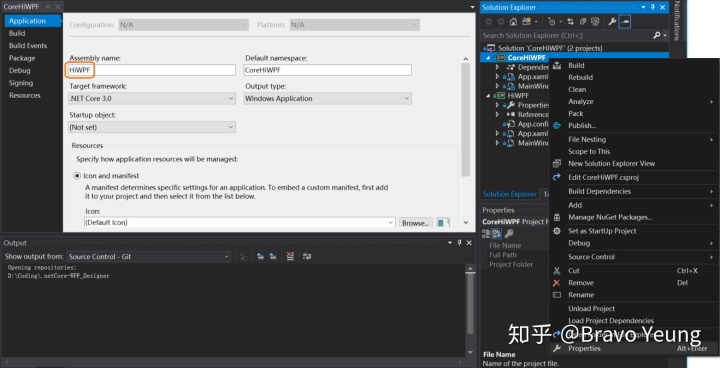The image size is (720, 368).
Task: Open Solutions and Folders view switcher icon
Action: coord(527,22)
